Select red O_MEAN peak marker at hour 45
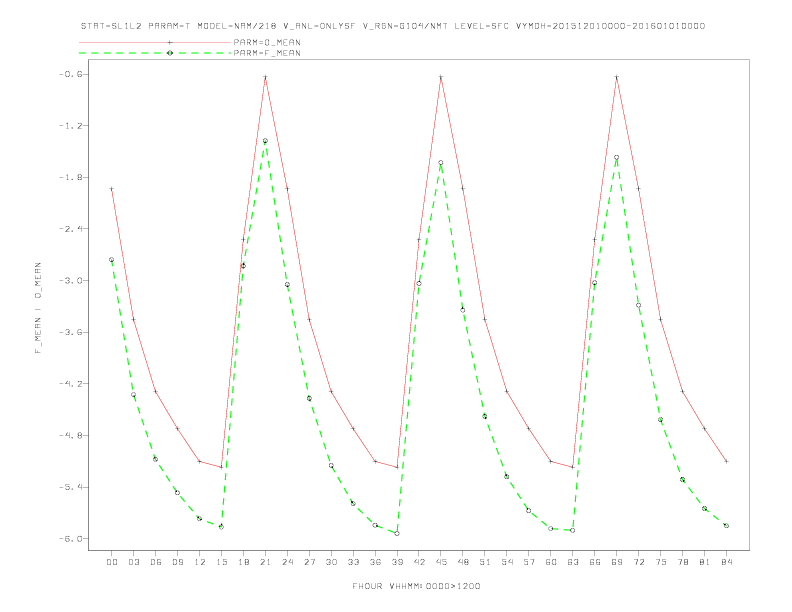This screenshot has width=792, height=612. point(441,77)
